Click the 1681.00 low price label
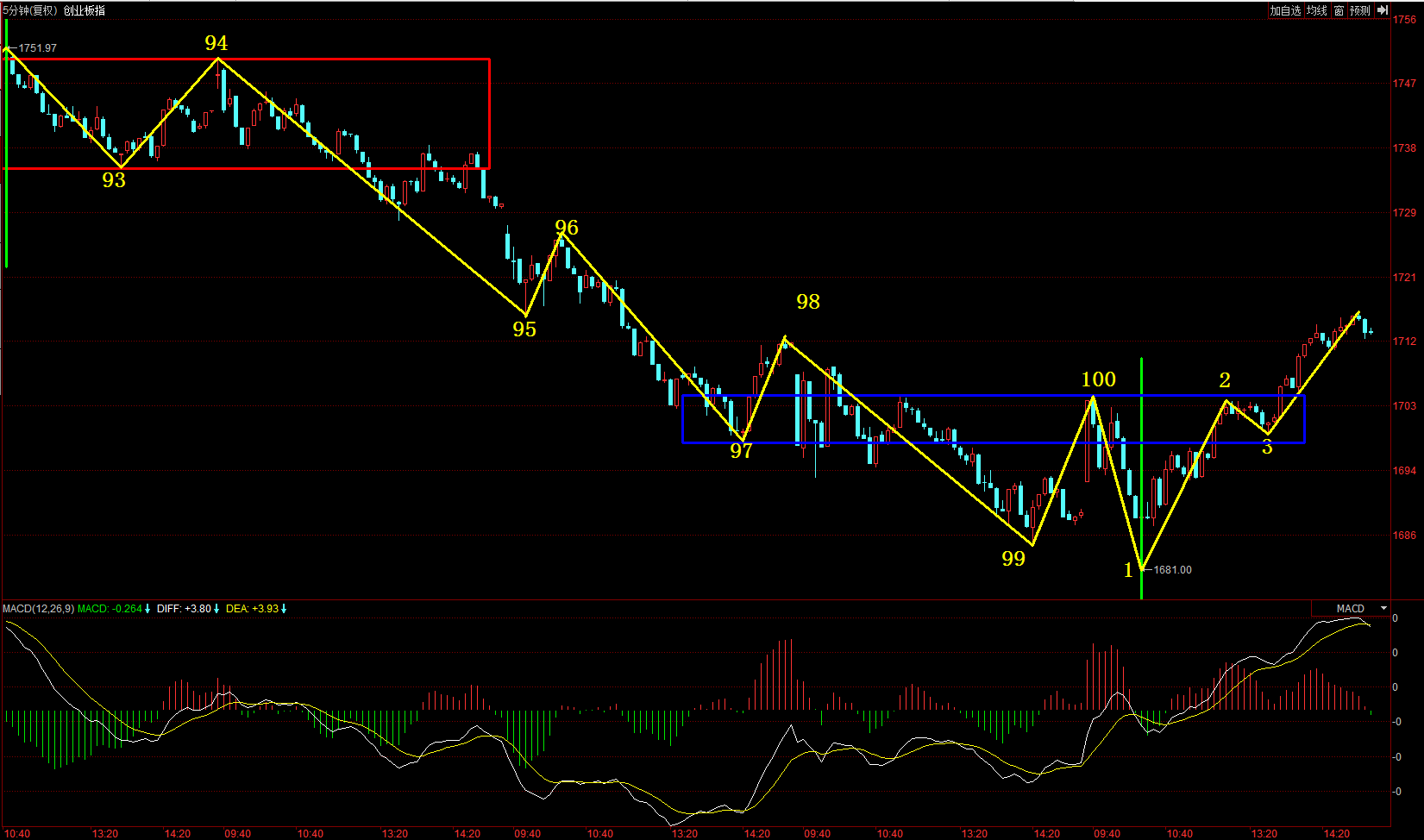Screen dimensions: 1424x840 [x=1172, y=570]
